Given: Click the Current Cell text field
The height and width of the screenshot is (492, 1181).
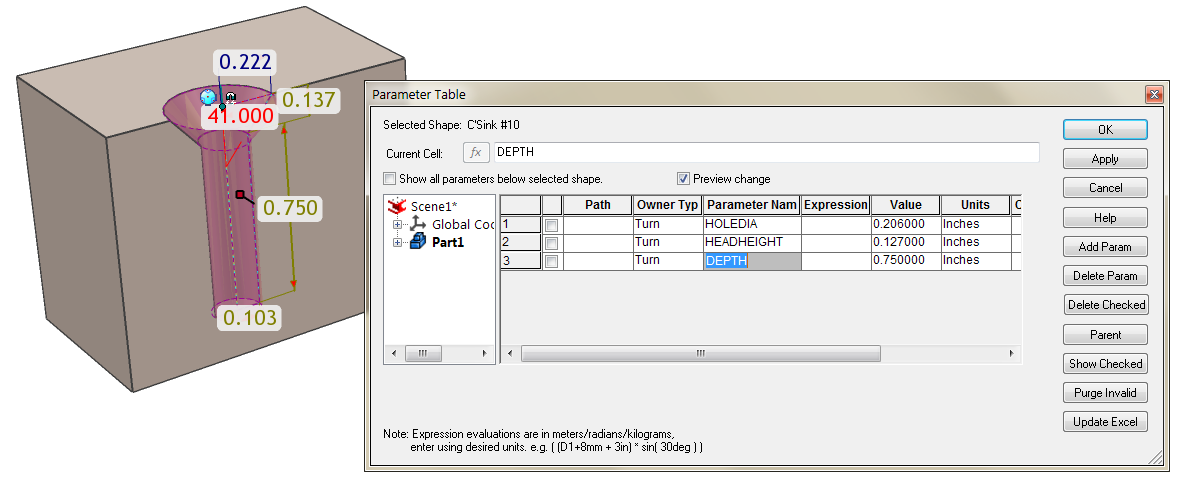Looking at the screenshot, I should tap(765, 153).
